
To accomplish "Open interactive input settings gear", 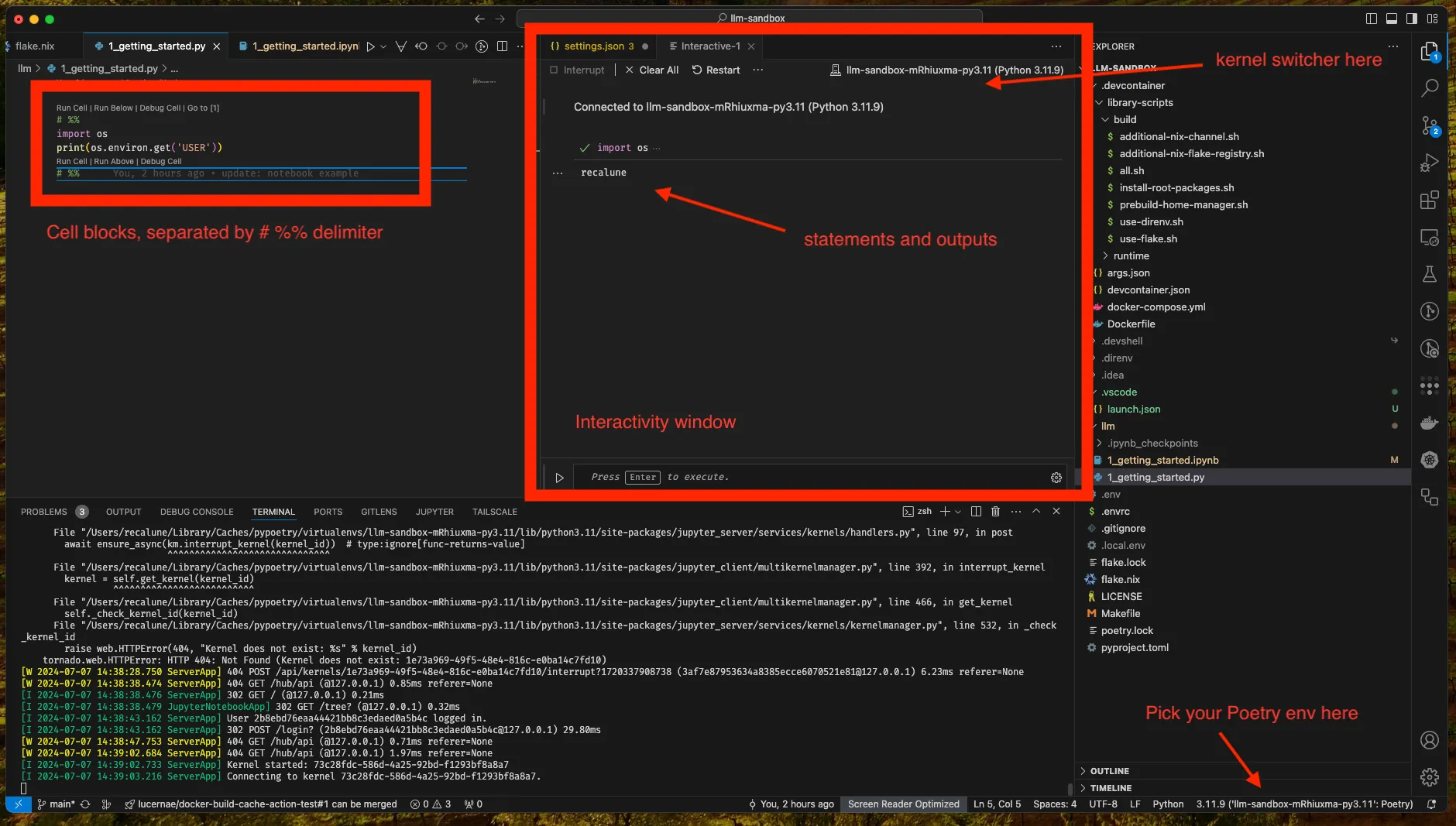I will pyautogui.click(x=1056, y=478).
